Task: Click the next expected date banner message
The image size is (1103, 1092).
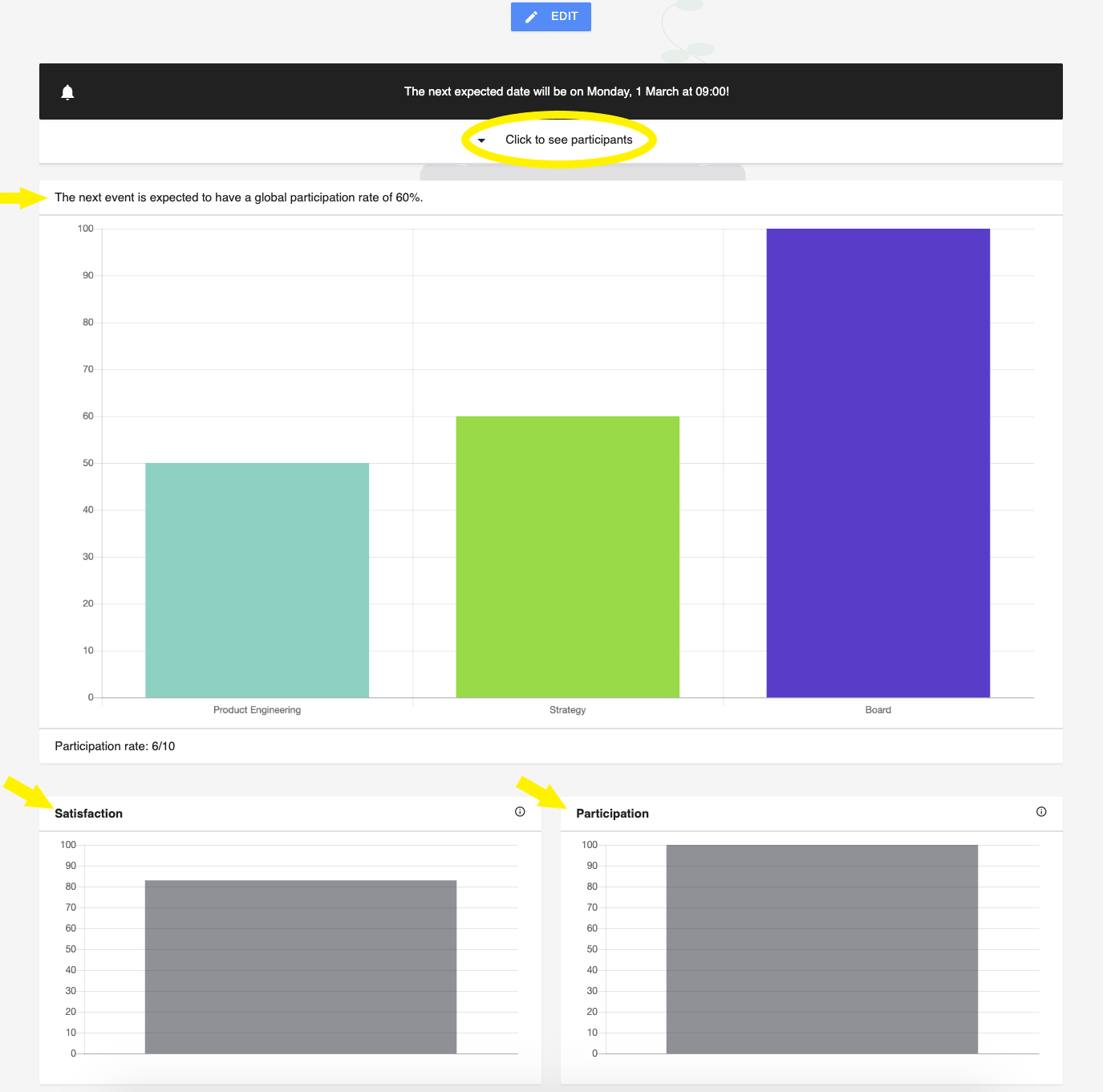Action: (566, 91)
